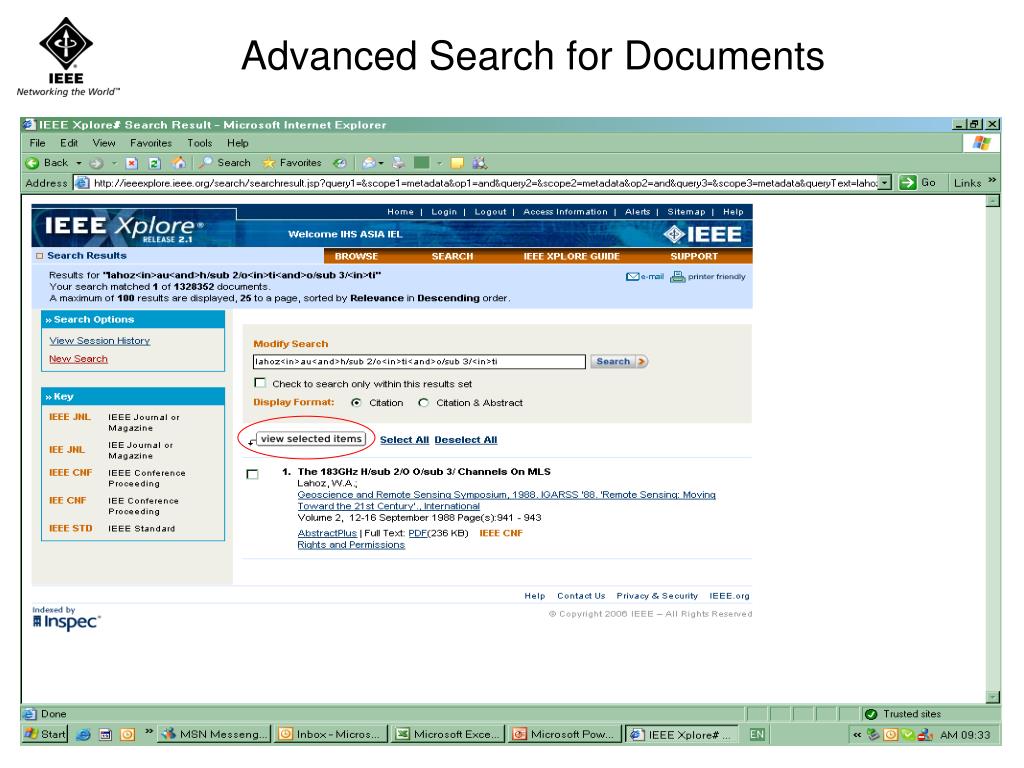Open the Tools menu
The image size is (1024, 768).
click(x=199, y=143)
